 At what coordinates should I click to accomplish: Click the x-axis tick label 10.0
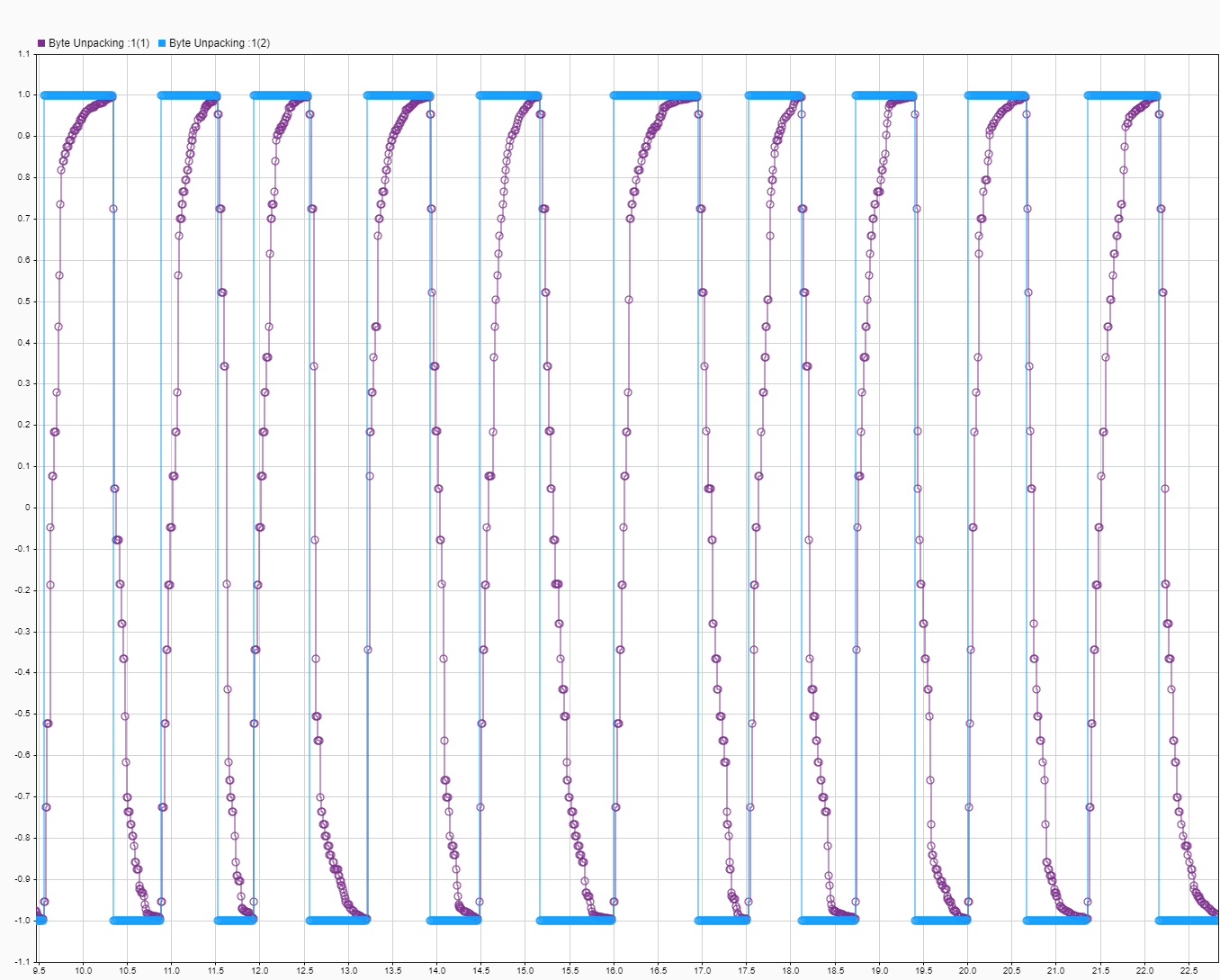point(83,971)
